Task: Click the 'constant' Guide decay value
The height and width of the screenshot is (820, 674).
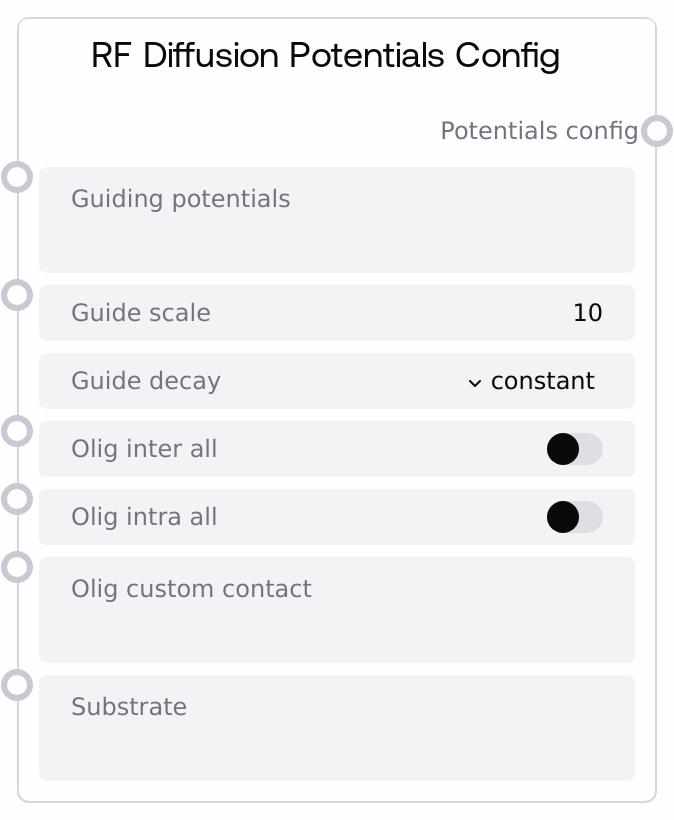Action: [x=542, y=381]
